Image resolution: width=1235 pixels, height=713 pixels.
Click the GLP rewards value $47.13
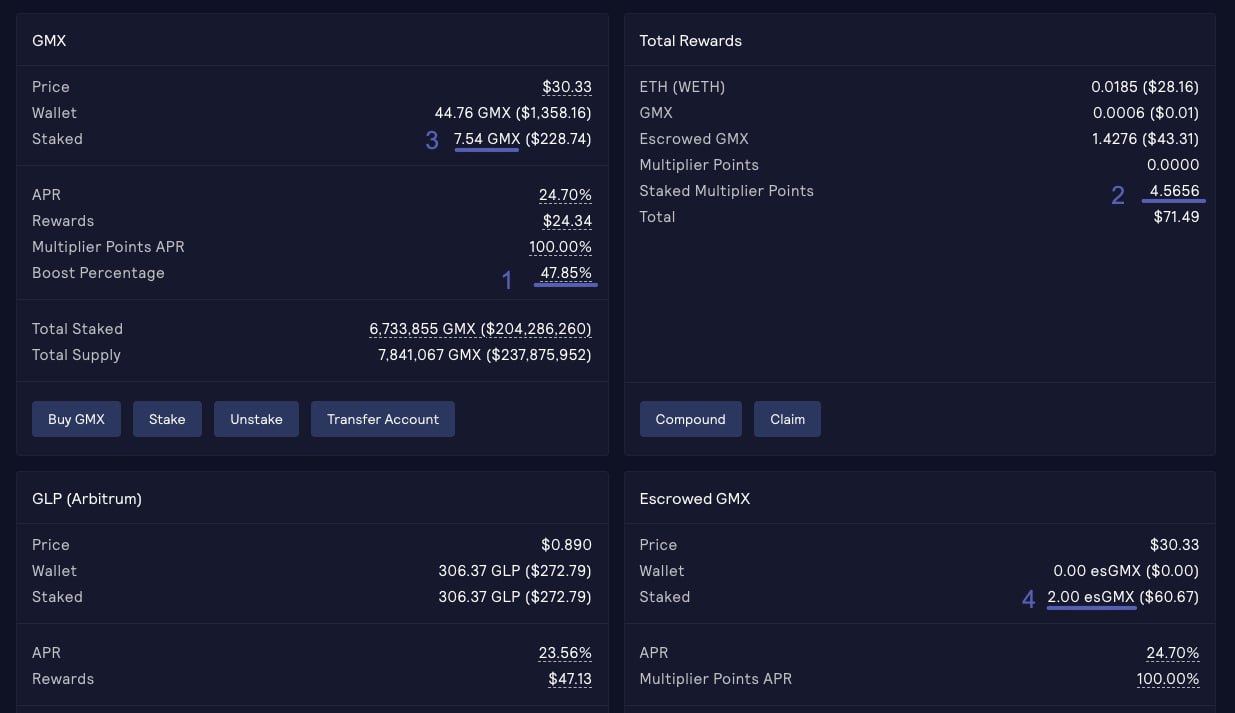(569, 679)
